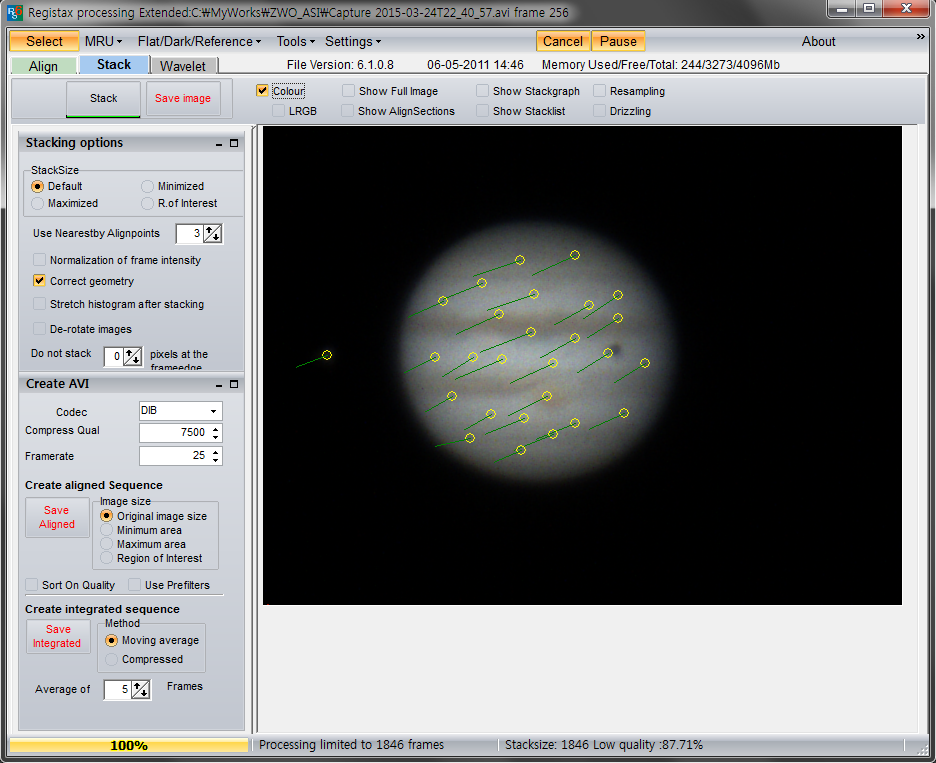Enable the Drizzling option
This screenshot has height=763, width=936.
pyautogui.click(x=599, y=111)
